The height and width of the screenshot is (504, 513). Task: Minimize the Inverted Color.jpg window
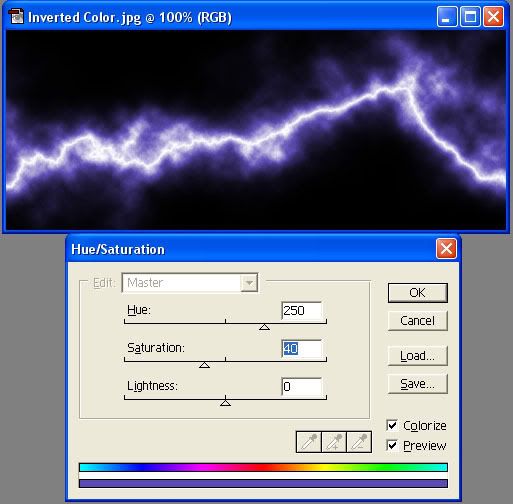(447, 17)
